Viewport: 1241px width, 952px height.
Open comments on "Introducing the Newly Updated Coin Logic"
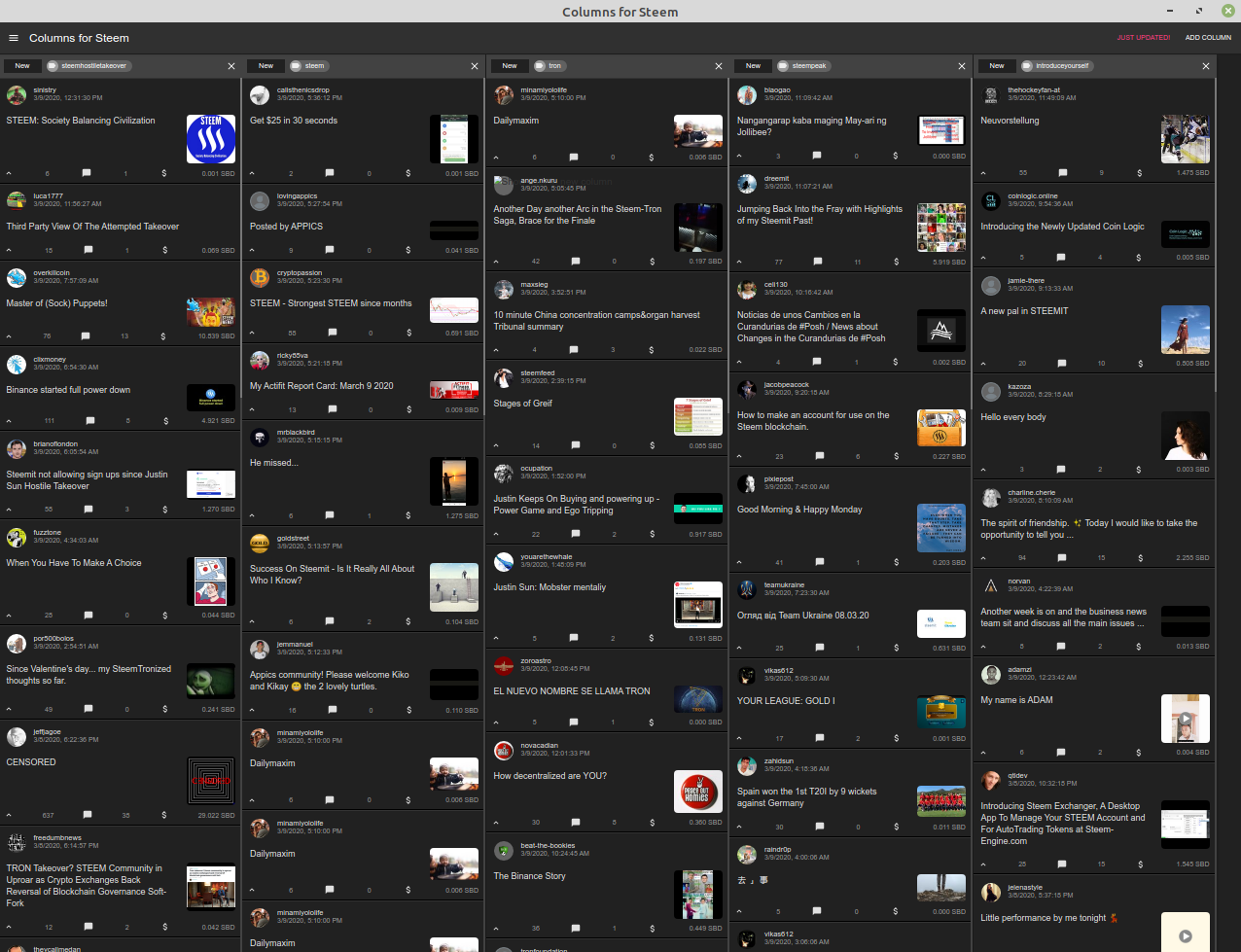click(1062, 257)
